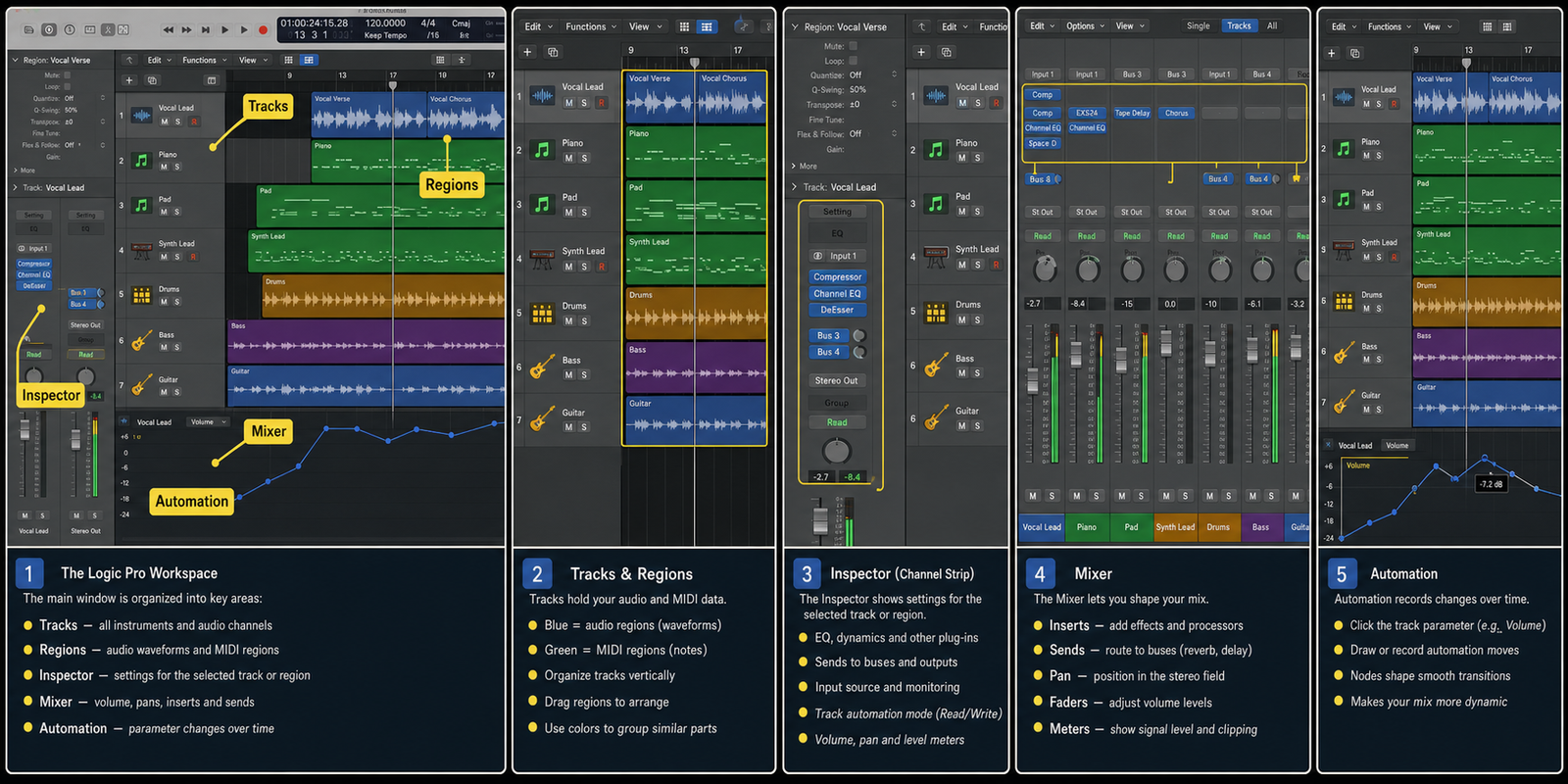Click the pan knob in Inspector channel strip
Viewport: 1568px width, 784px height.
(x=836, y=451)
